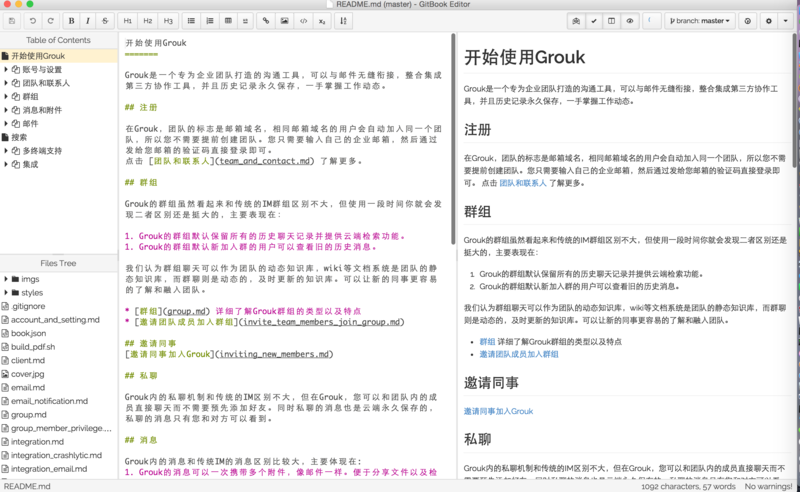Click the preview pane vertical scrollbar
This screenshot has width=800, height=492.
point(796,100)
